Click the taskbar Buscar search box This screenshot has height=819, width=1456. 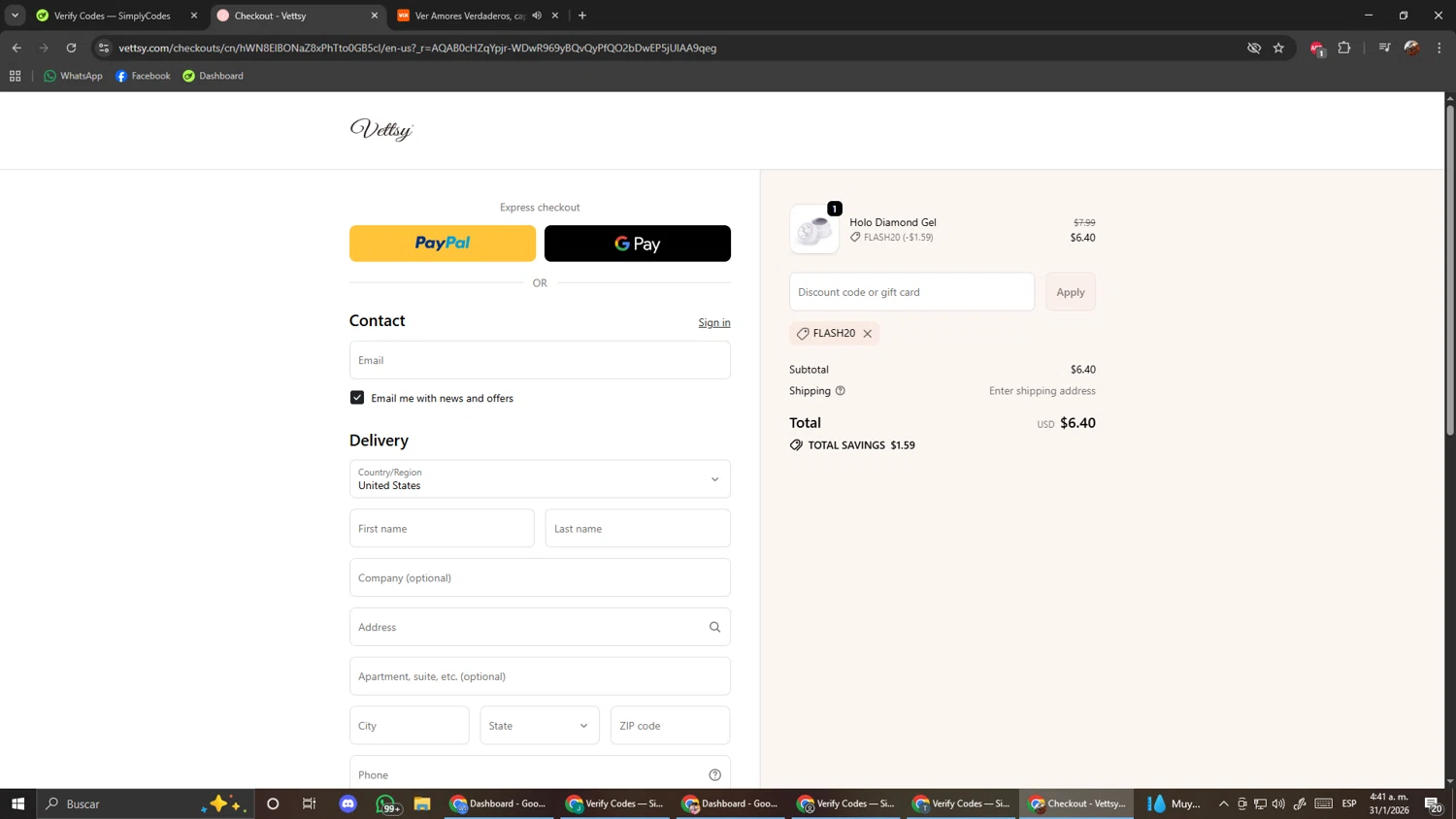[146, 803]
